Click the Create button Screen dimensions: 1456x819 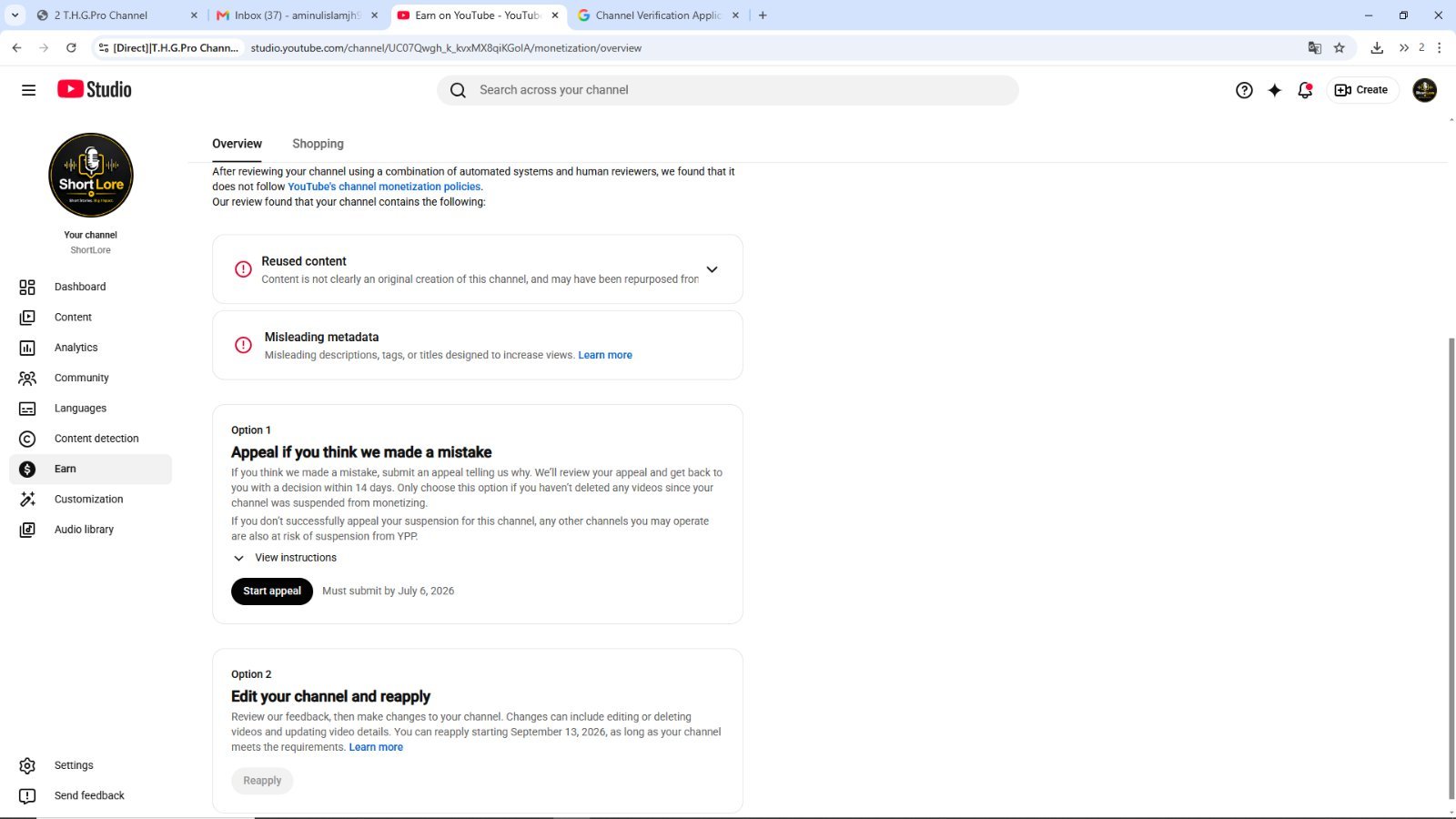[x=1361, y=90]
